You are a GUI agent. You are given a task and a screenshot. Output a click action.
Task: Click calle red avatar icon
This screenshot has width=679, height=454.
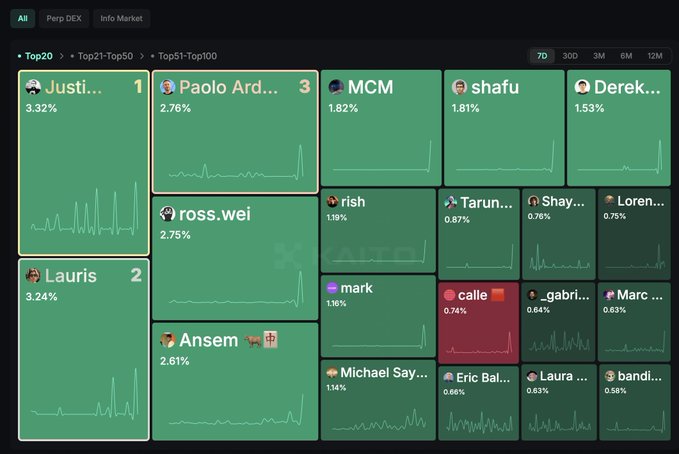(449, 295)
